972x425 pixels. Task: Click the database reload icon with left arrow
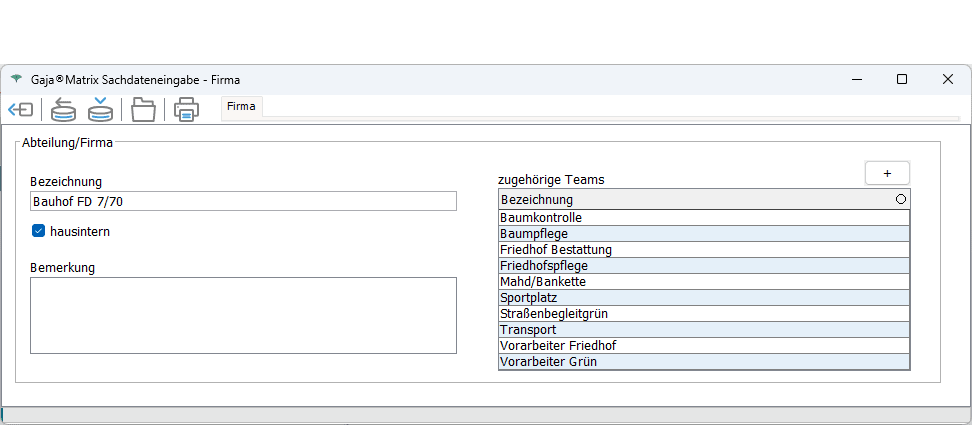click(63, 109)
